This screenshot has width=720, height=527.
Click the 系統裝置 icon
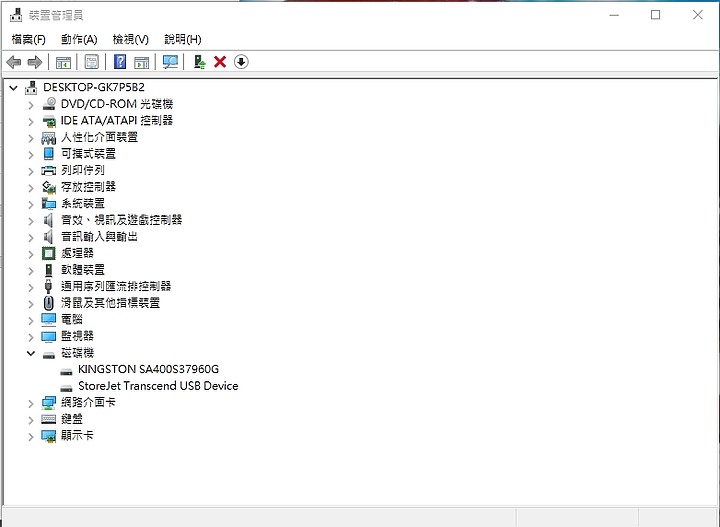pyautogui.click(x=49, y=203)
